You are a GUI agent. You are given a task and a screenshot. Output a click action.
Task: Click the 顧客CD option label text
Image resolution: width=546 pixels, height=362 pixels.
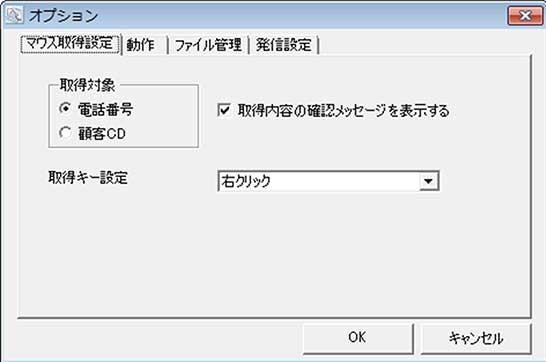click(102, 134)
